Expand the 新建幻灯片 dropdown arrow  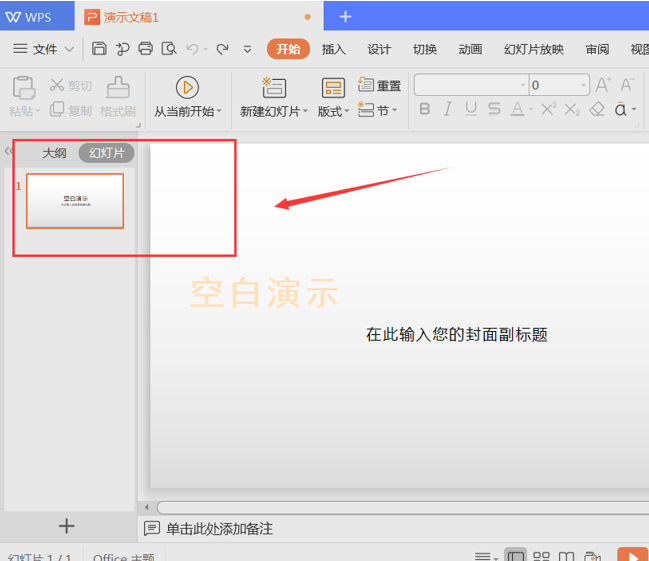point(305,111)
